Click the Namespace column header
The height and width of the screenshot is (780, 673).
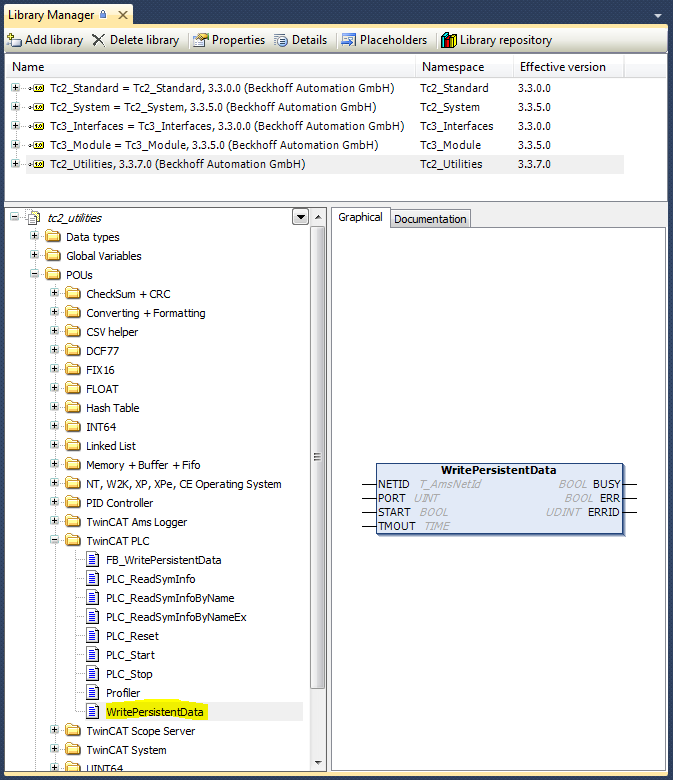coord(453,67)
